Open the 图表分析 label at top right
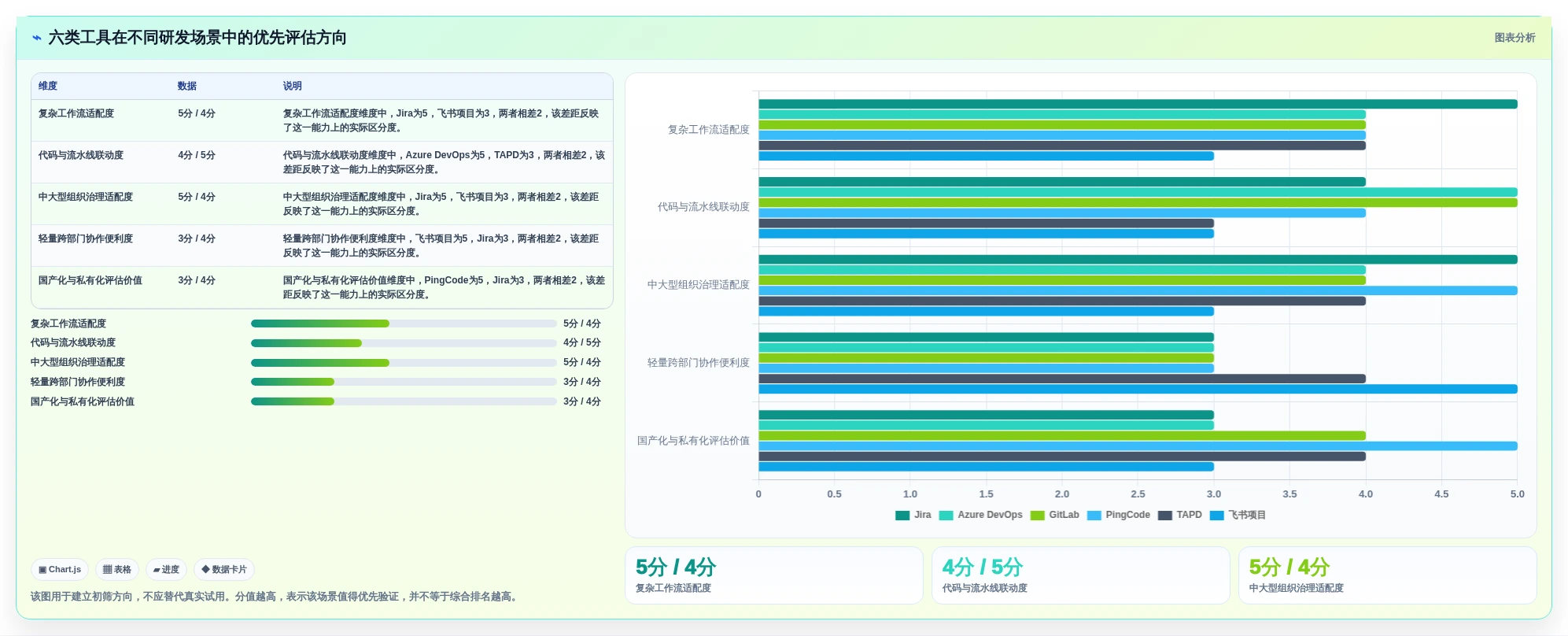This screenshot has height=636, width=1568. [x=1515, y=38]
